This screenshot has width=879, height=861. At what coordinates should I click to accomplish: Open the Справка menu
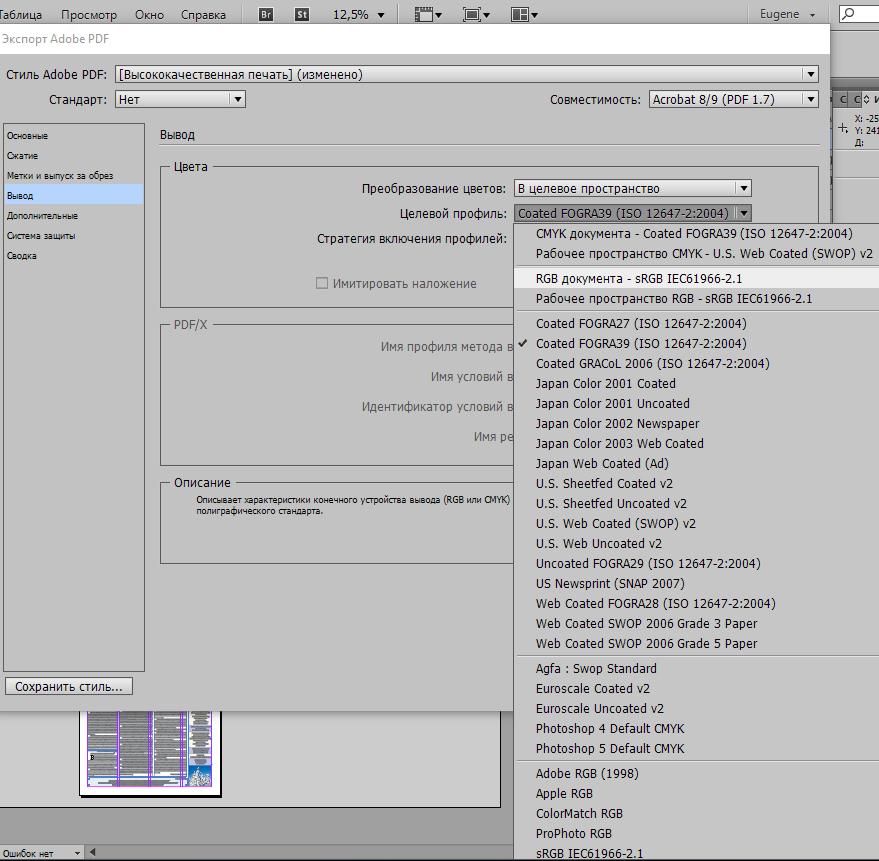click(x=203, y=15)
